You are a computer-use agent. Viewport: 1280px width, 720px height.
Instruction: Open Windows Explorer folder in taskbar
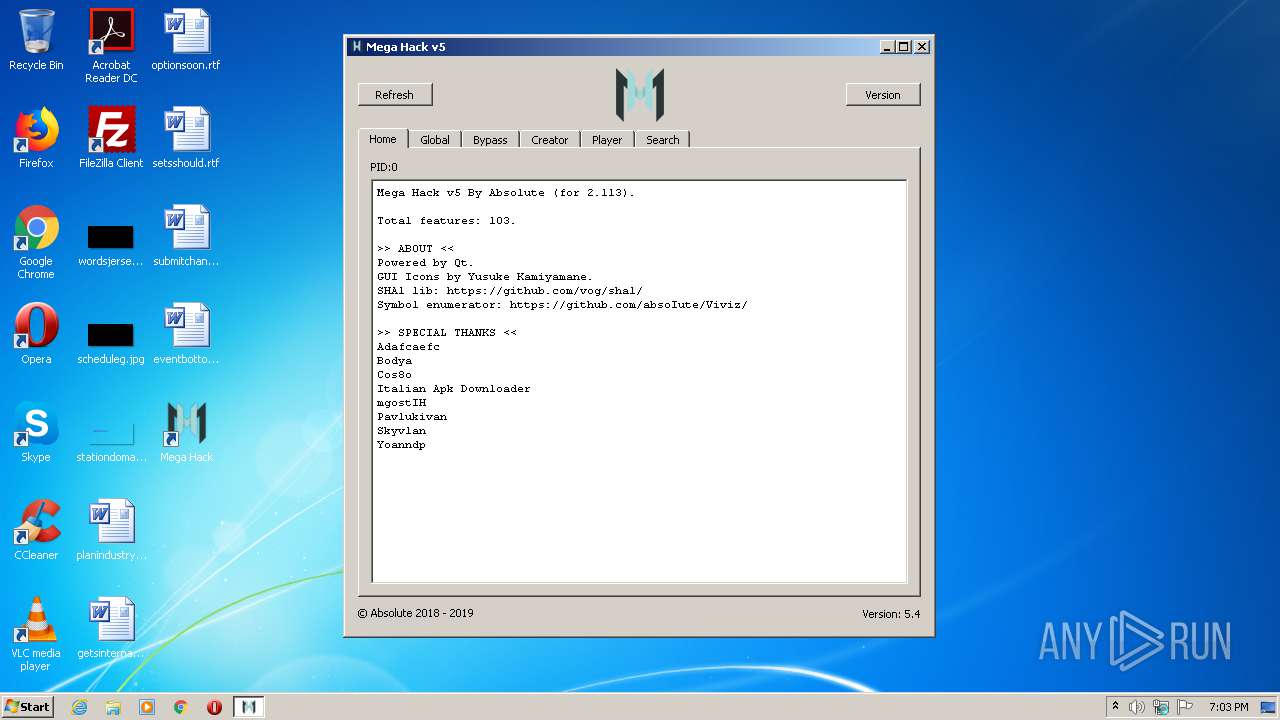tap(113, 707)
